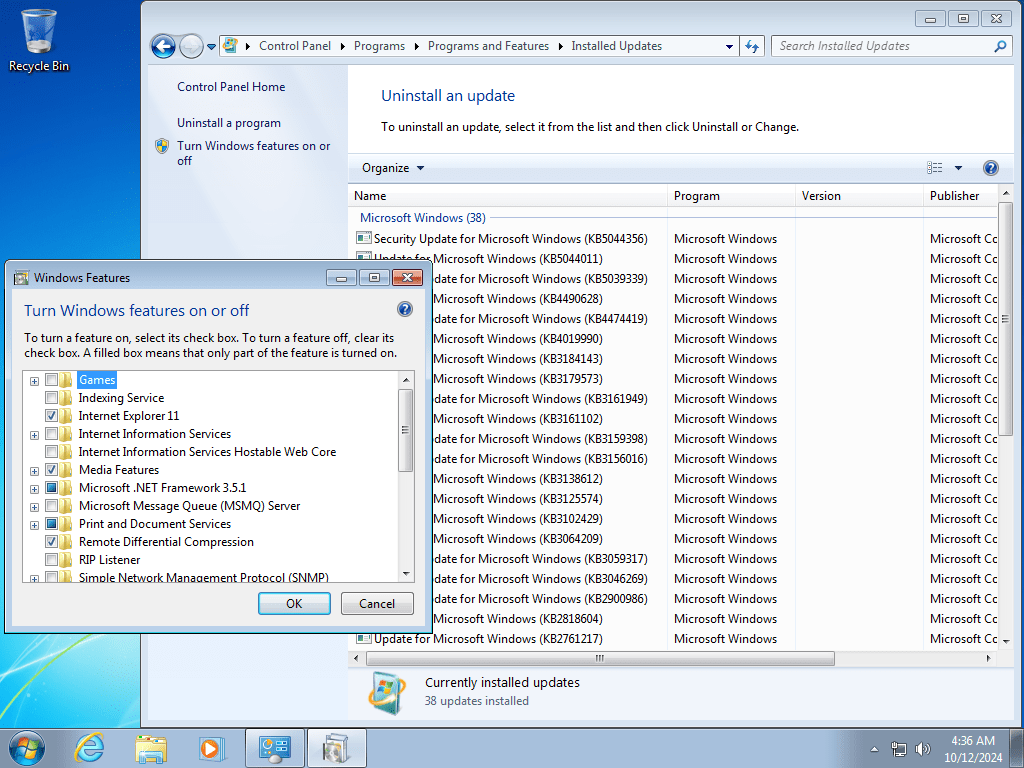This screenshot has height=768, width=1024.
Task: Expand Internet Information Services node
Action: click(x=34, y=435)
